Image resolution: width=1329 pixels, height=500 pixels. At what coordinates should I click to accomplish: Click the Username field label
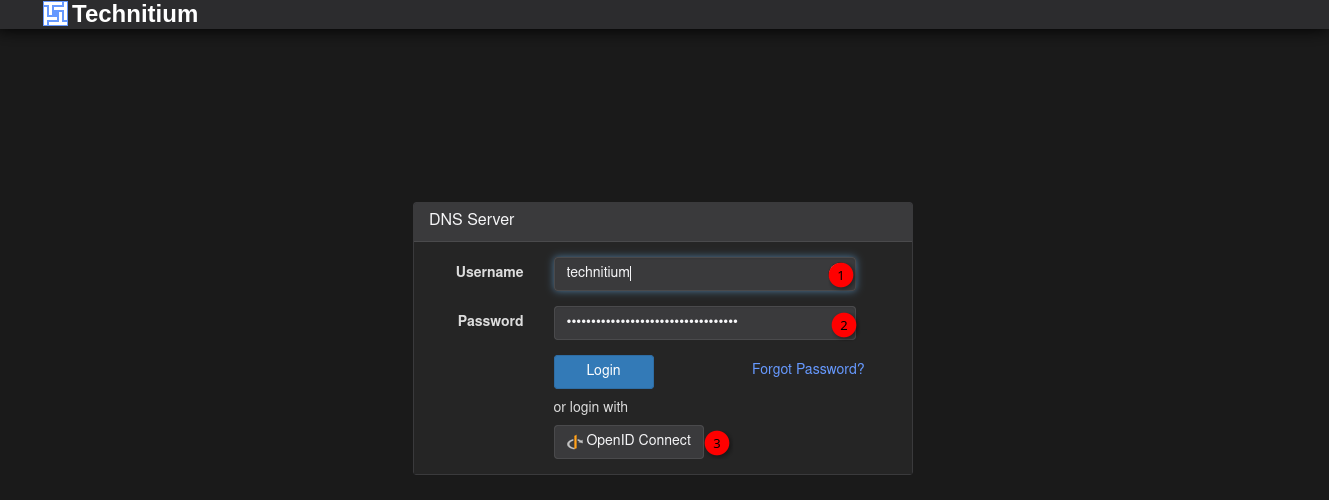coord(490,272)
